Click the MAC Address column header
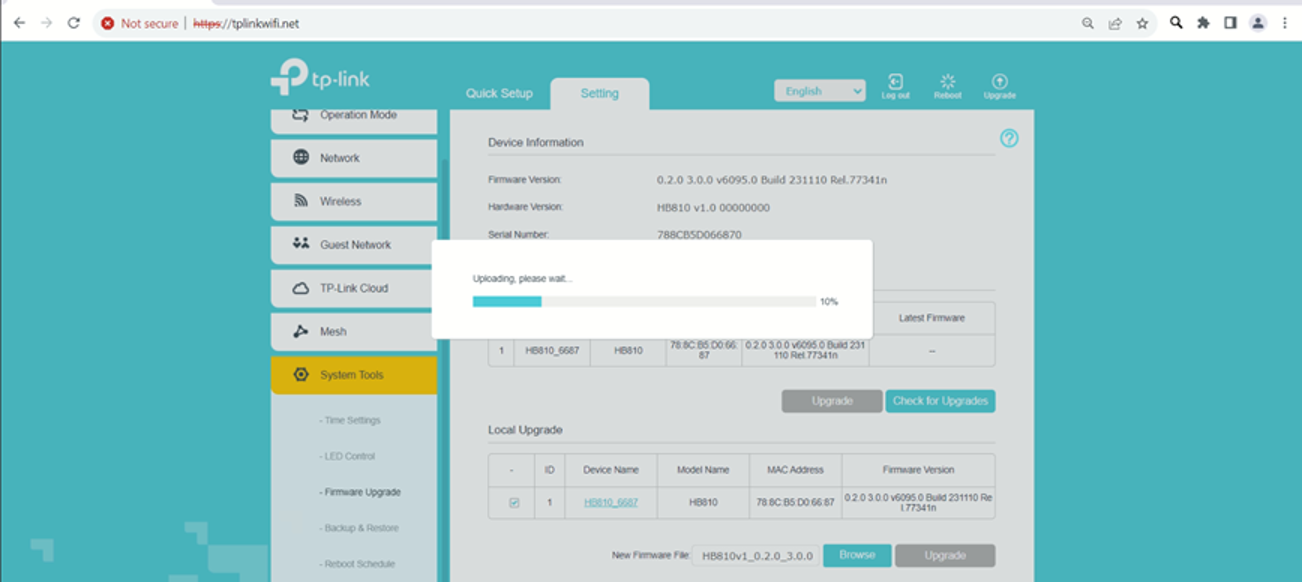The width and height of the screenshot is (1302, 582). [795, 470]
